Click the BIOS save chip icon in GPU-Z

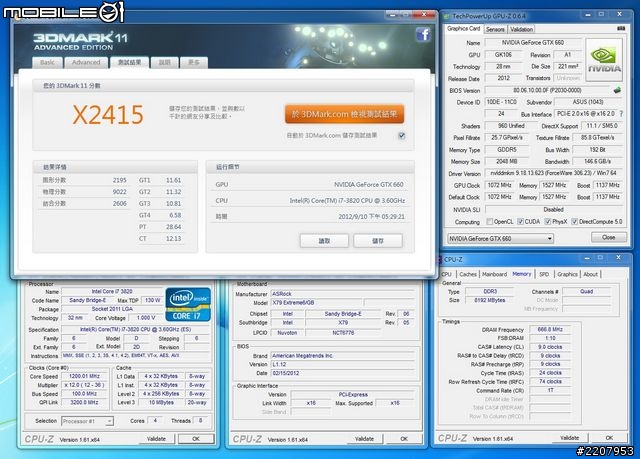pyautogui.click(x=617, y=90)
